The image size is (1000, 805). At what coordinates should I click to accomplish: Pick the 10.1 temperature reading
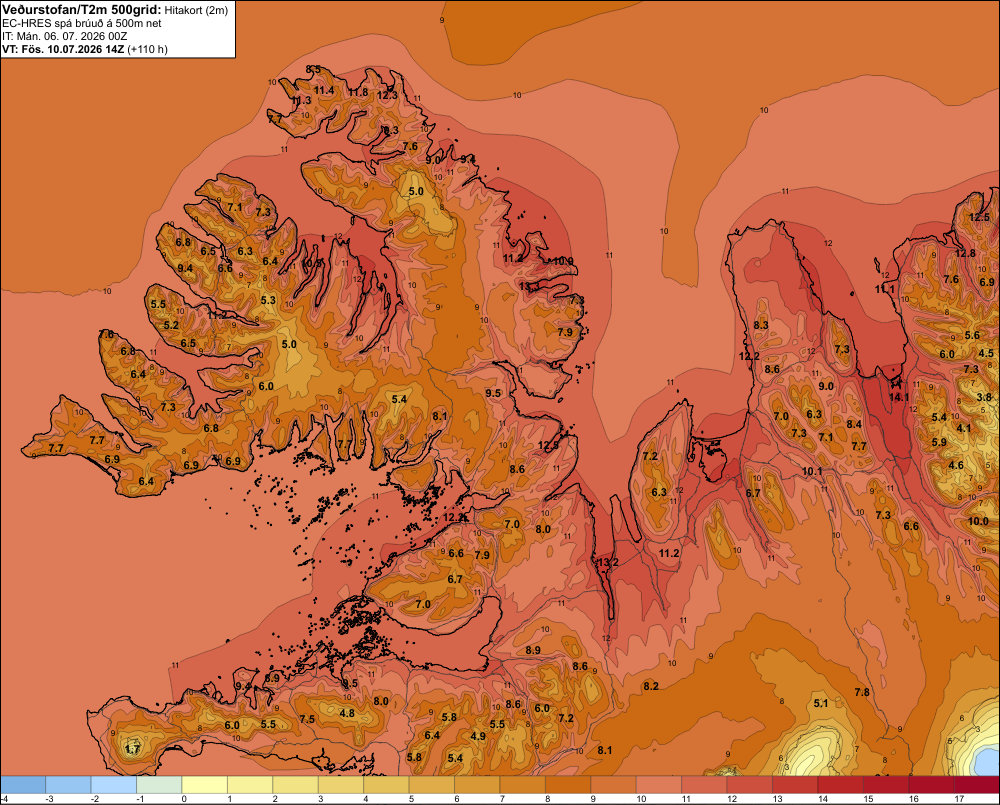(812, 471)
